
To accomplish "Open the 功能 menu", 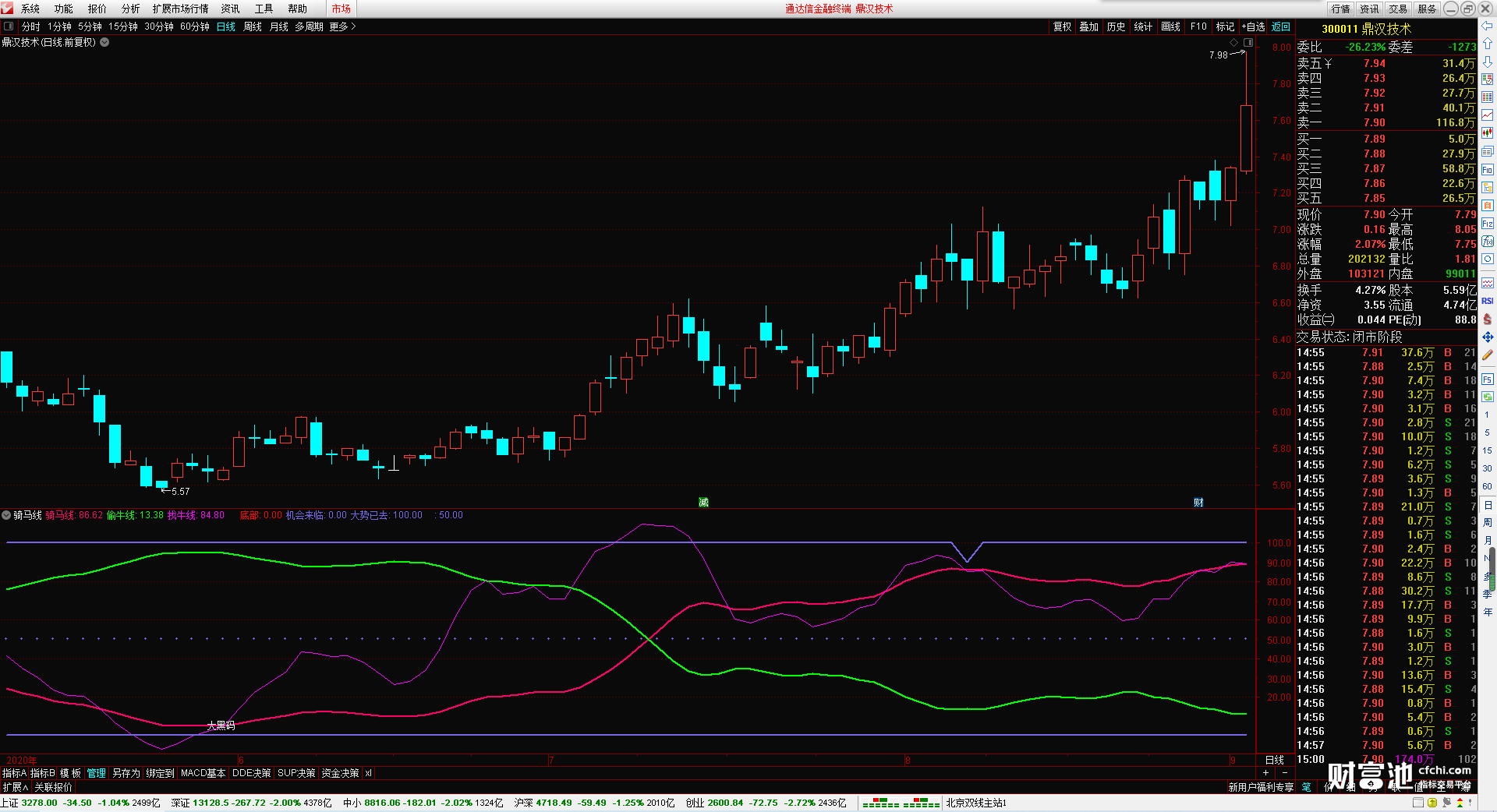I will [x=64, y=9].
